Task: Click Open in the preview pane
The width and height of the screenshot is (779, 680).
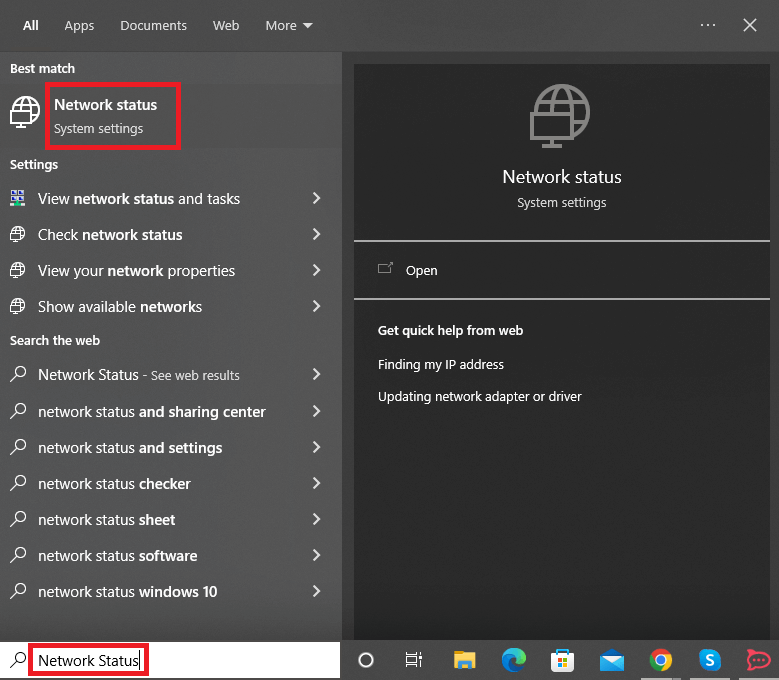Action: tap(421, 270)
